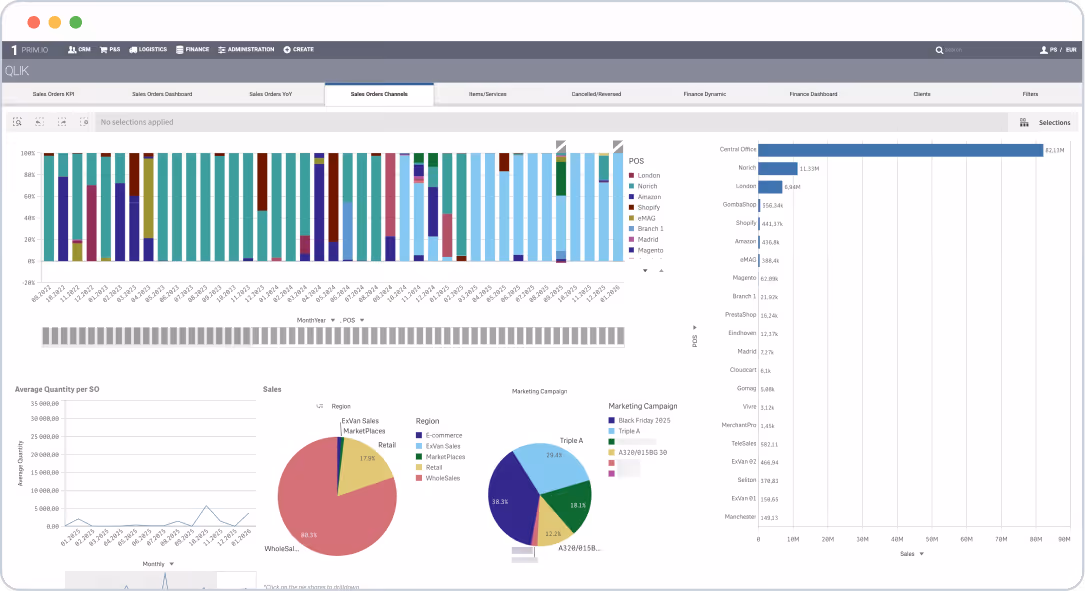Click the smart search selections icon

[x=17, y=122]
